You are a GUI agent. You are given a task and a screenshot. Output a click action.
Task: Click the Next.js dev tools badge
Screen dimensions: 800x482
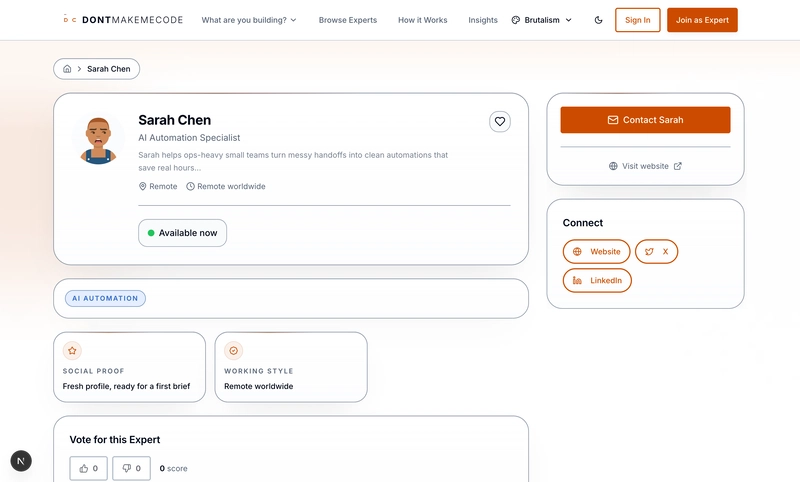tap(21, 460)
